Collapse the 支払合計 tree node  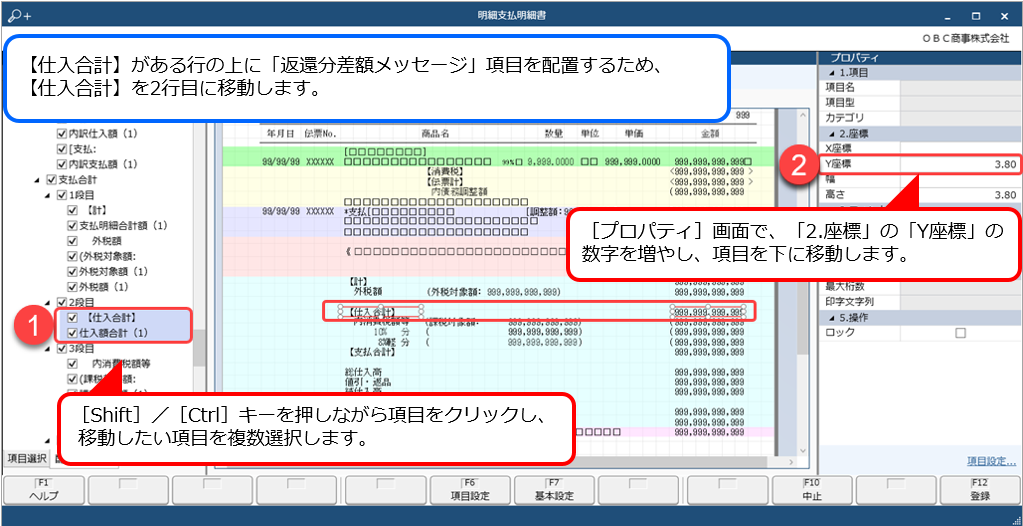click(37, 179)
